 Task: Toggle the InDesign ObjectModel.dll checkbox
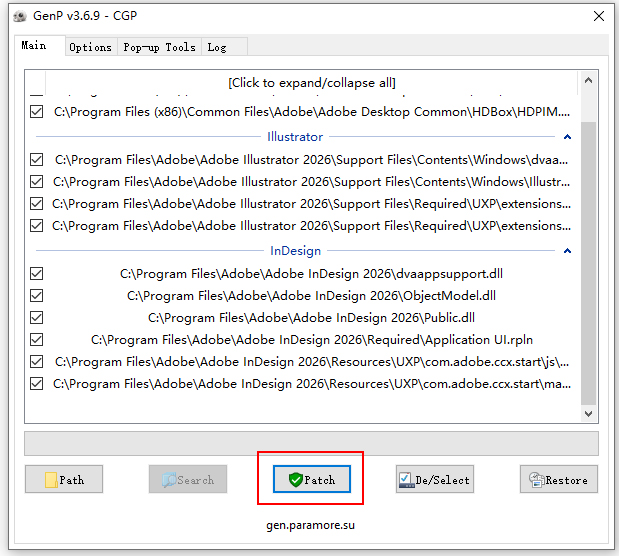pos(37,296)
